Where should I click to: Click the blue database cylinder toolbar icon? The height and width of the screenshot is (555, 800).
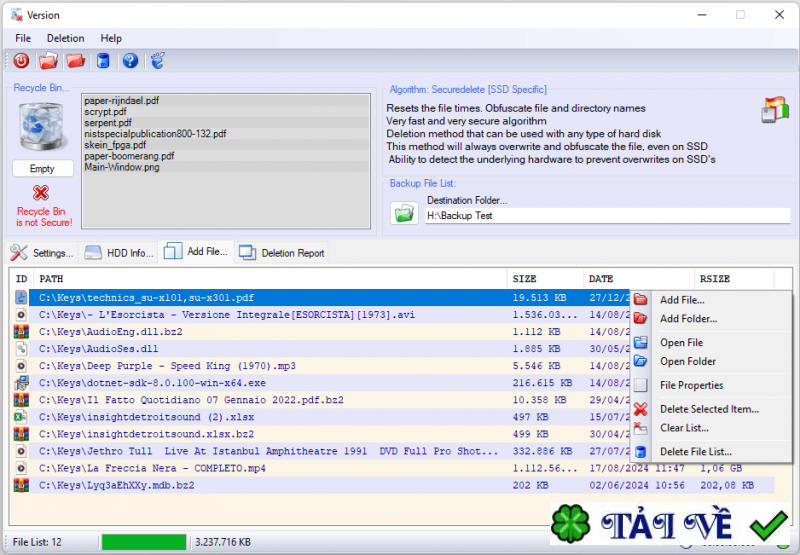point(103,61)
